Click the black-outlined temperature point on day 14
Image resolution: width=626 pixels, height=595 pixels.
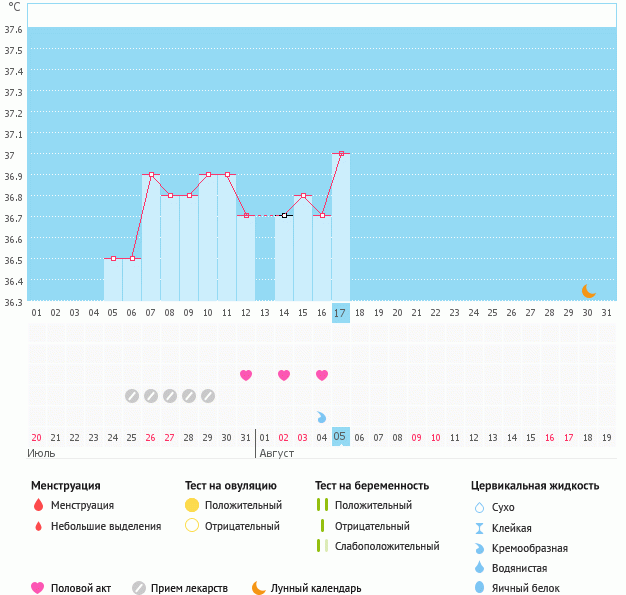tap(284, 216)
